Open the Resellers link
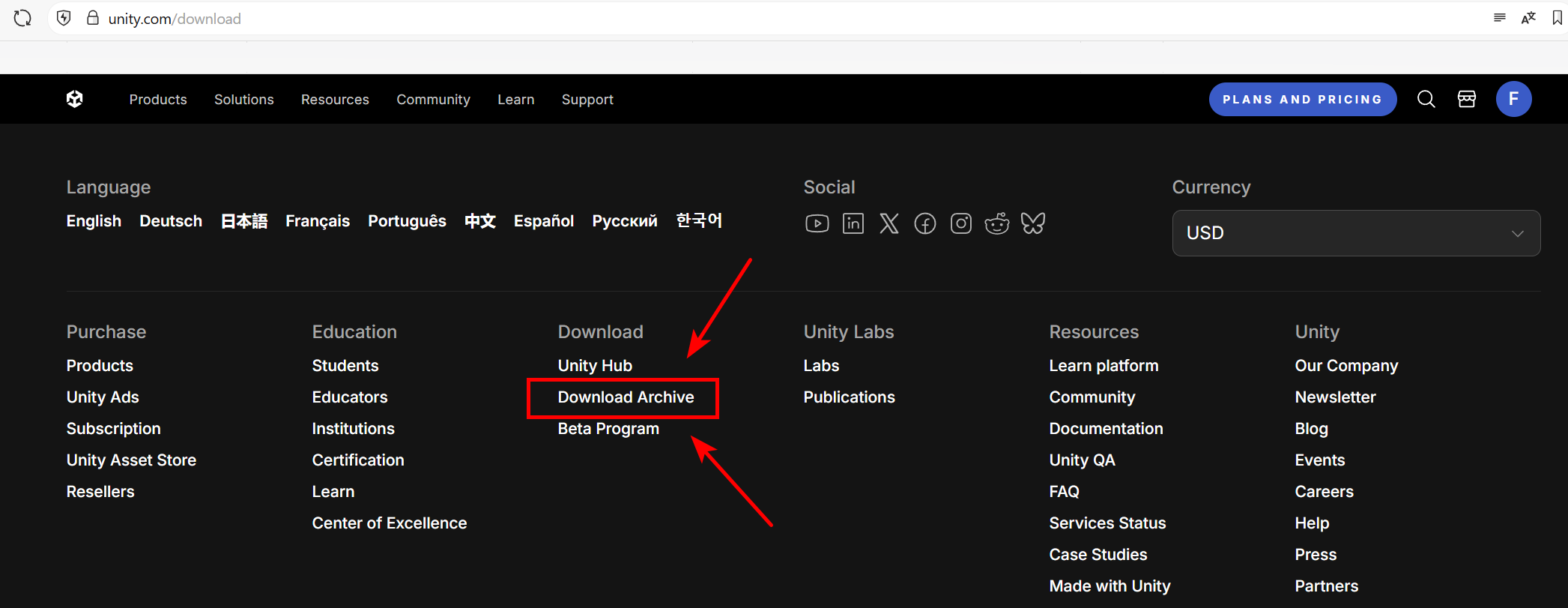Screen dimensions: 1568x608 click(x=100, y=492)
